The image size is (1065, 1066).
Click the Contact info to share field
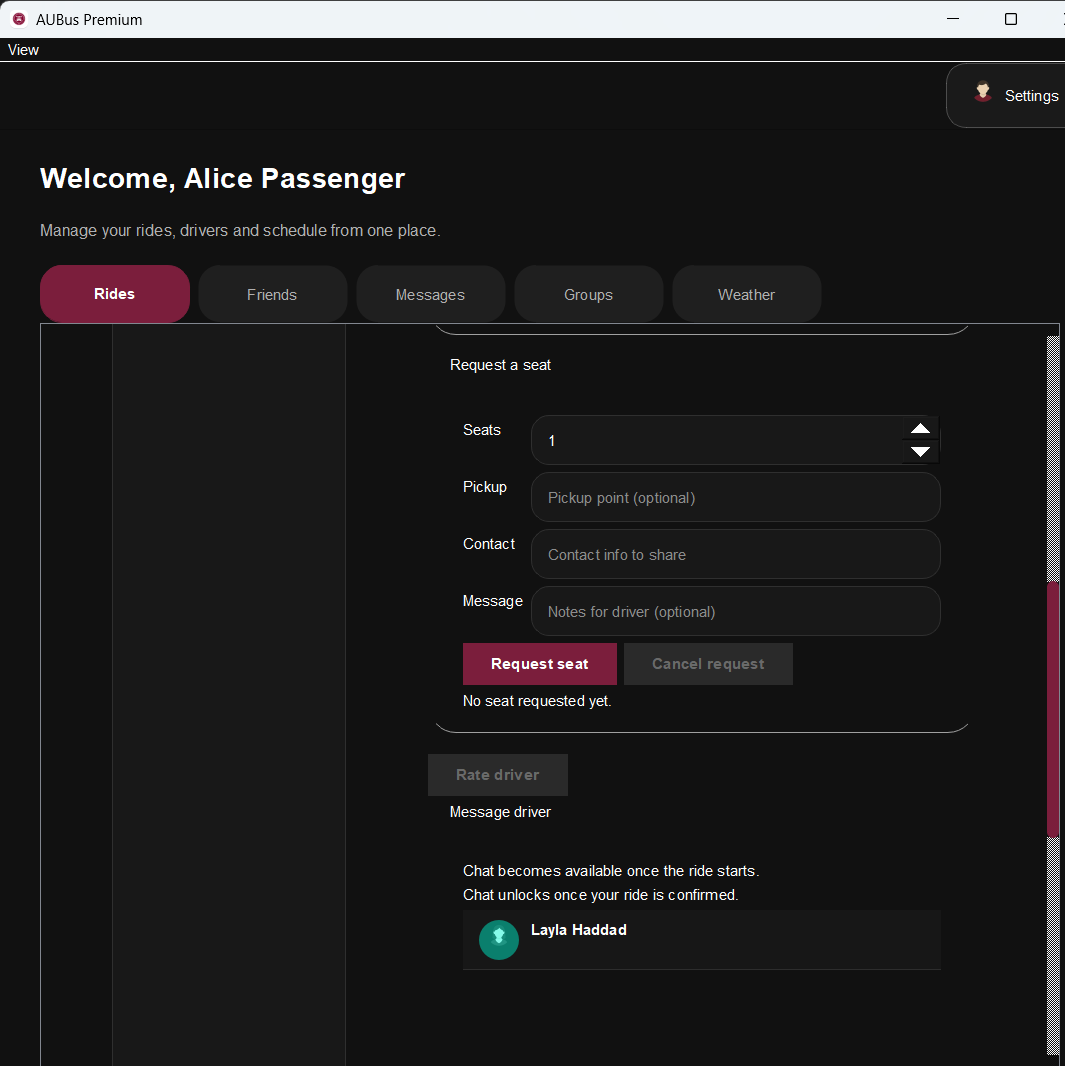point(735,554)
